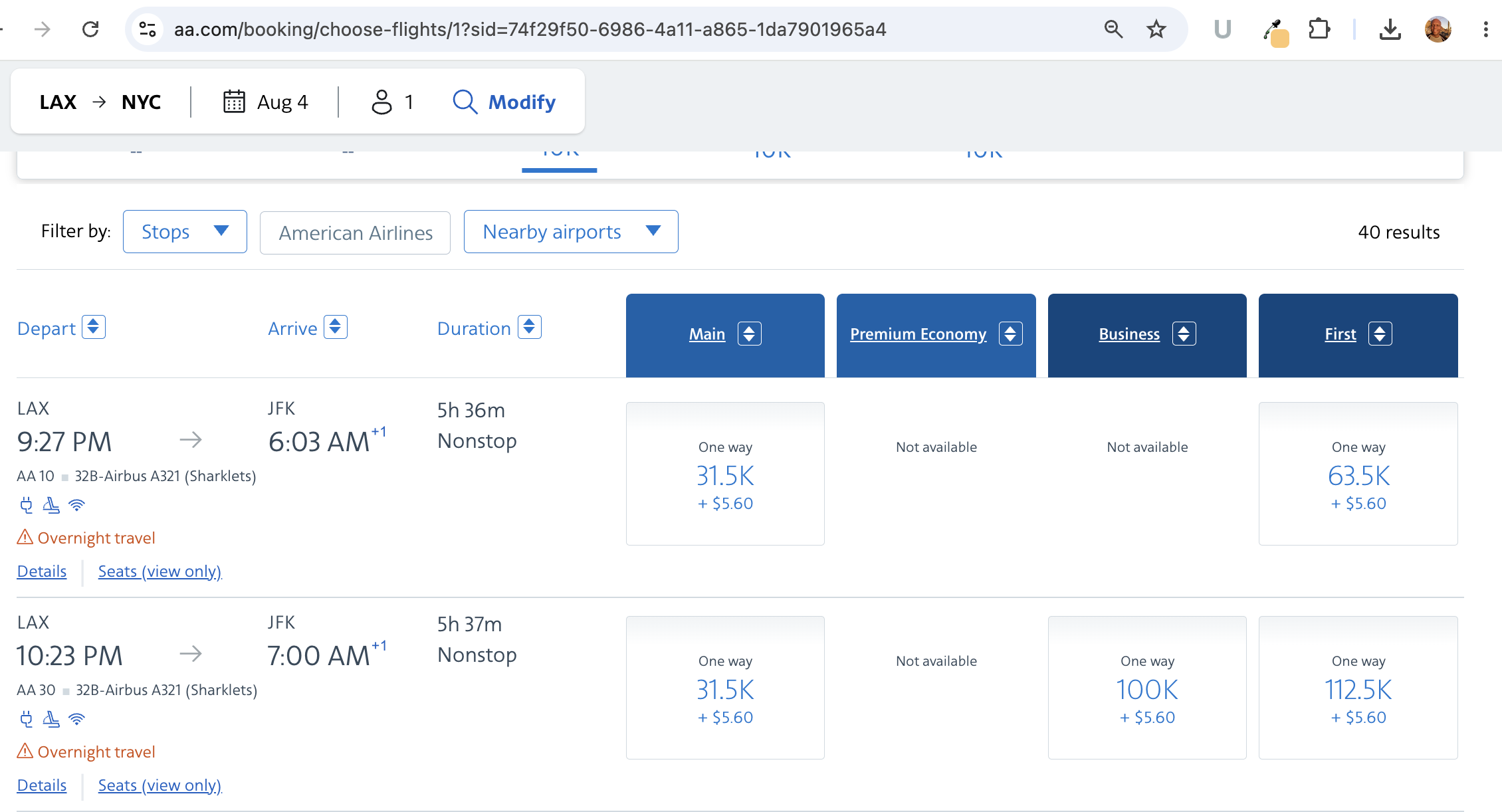Click the power outlet icon for AA 10
The height and width of the screenshot is (812, 1502).
(26, 505)
